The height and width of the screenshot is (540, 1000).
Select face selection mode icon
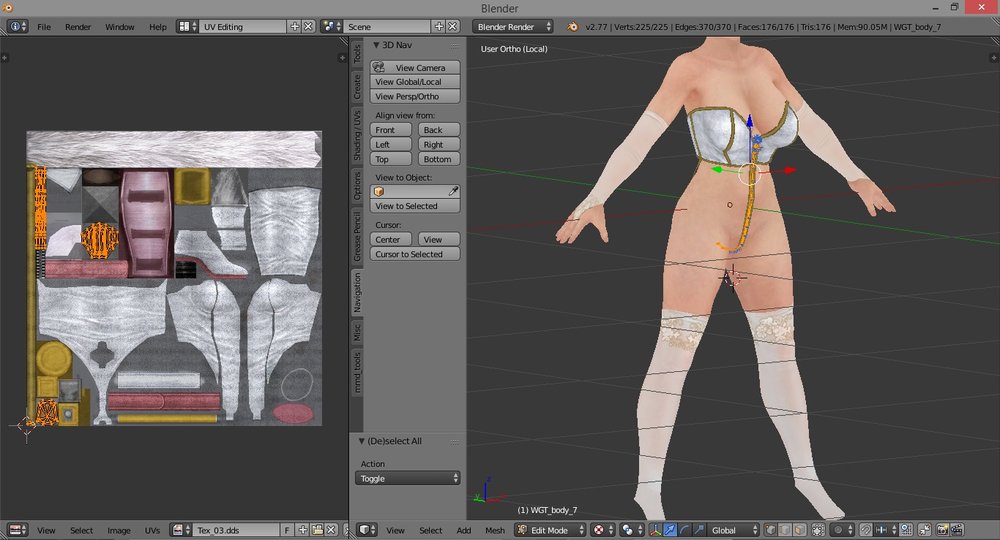[x=799, y=530]
